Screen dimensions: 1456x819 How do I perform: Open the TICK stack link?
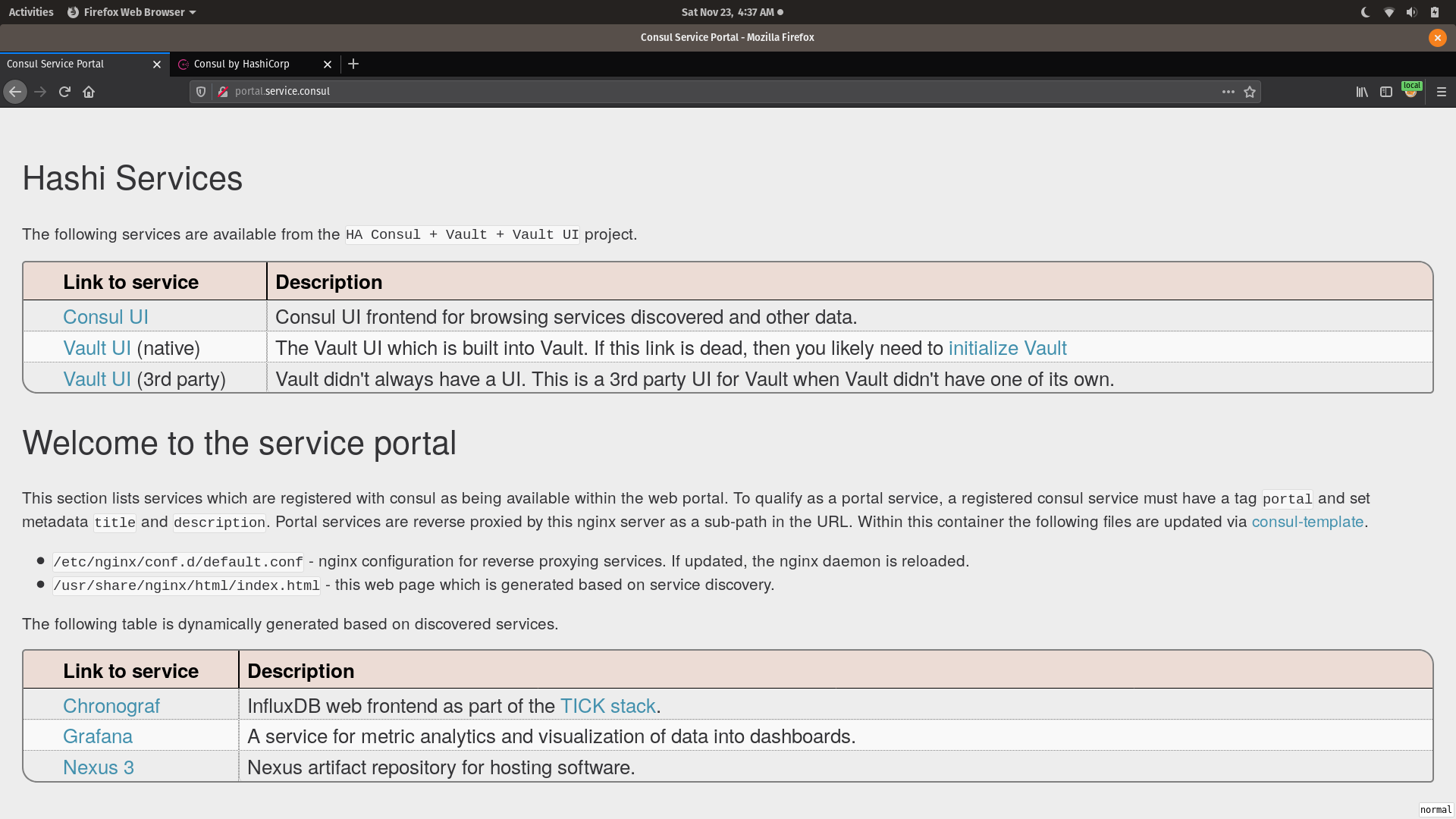[x=607, y=706]
